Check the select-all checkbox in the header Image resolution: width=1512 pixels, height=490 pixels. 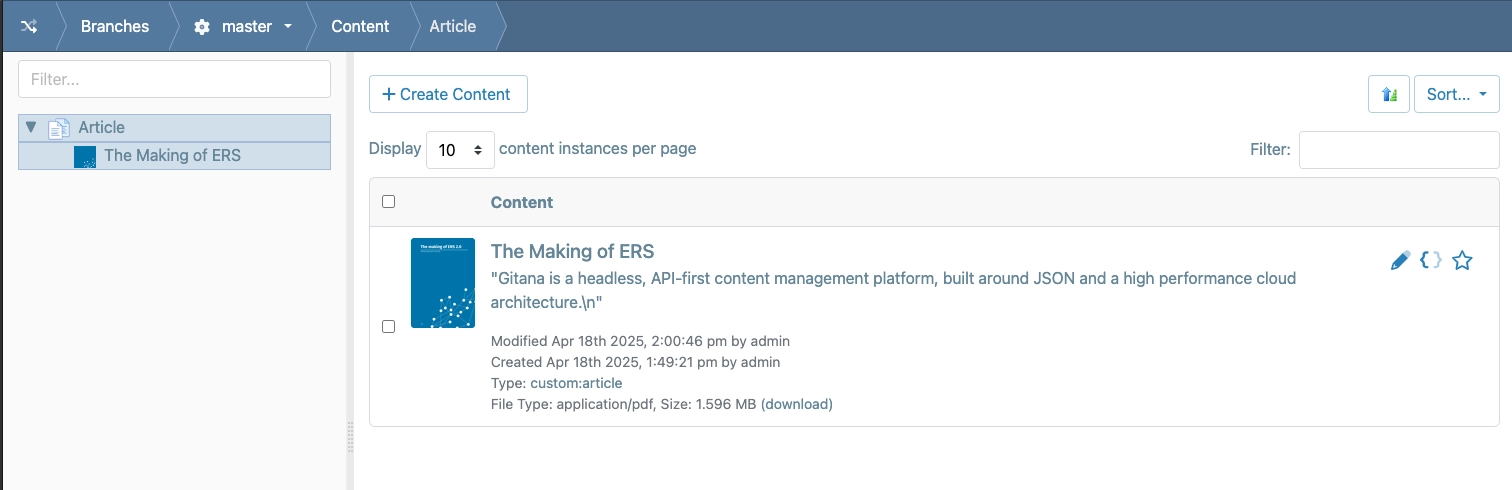click(x=389, y=201)
